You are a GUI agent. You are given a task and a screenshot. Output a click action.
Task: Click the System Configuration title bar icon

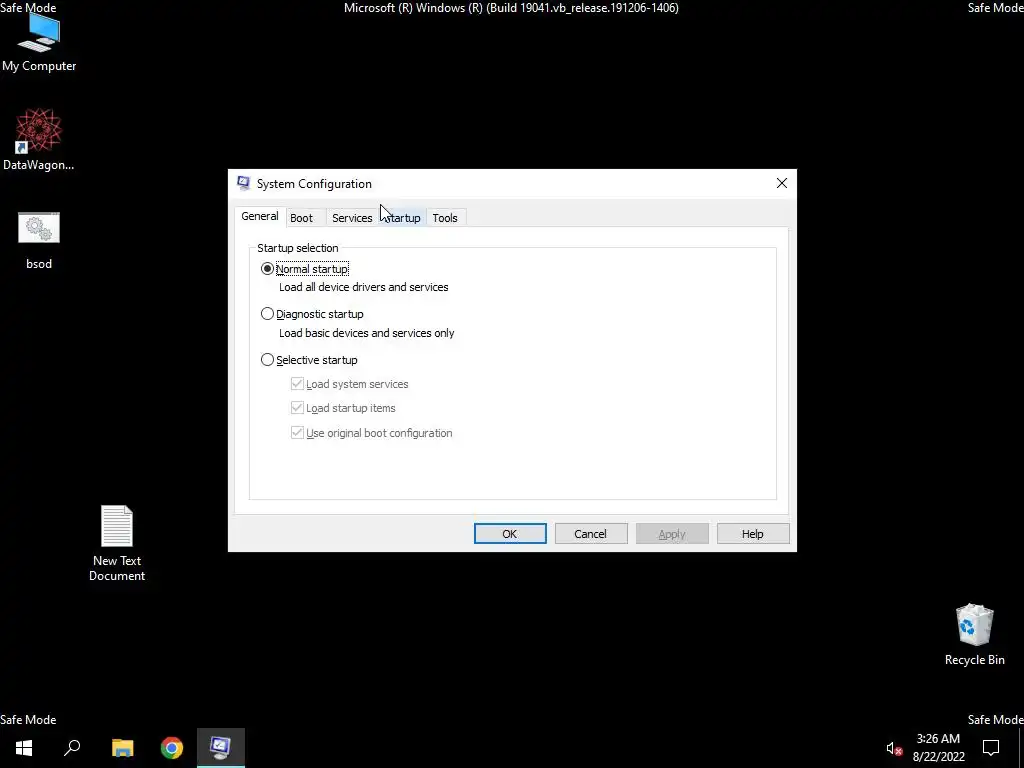[x=244, y=184]
